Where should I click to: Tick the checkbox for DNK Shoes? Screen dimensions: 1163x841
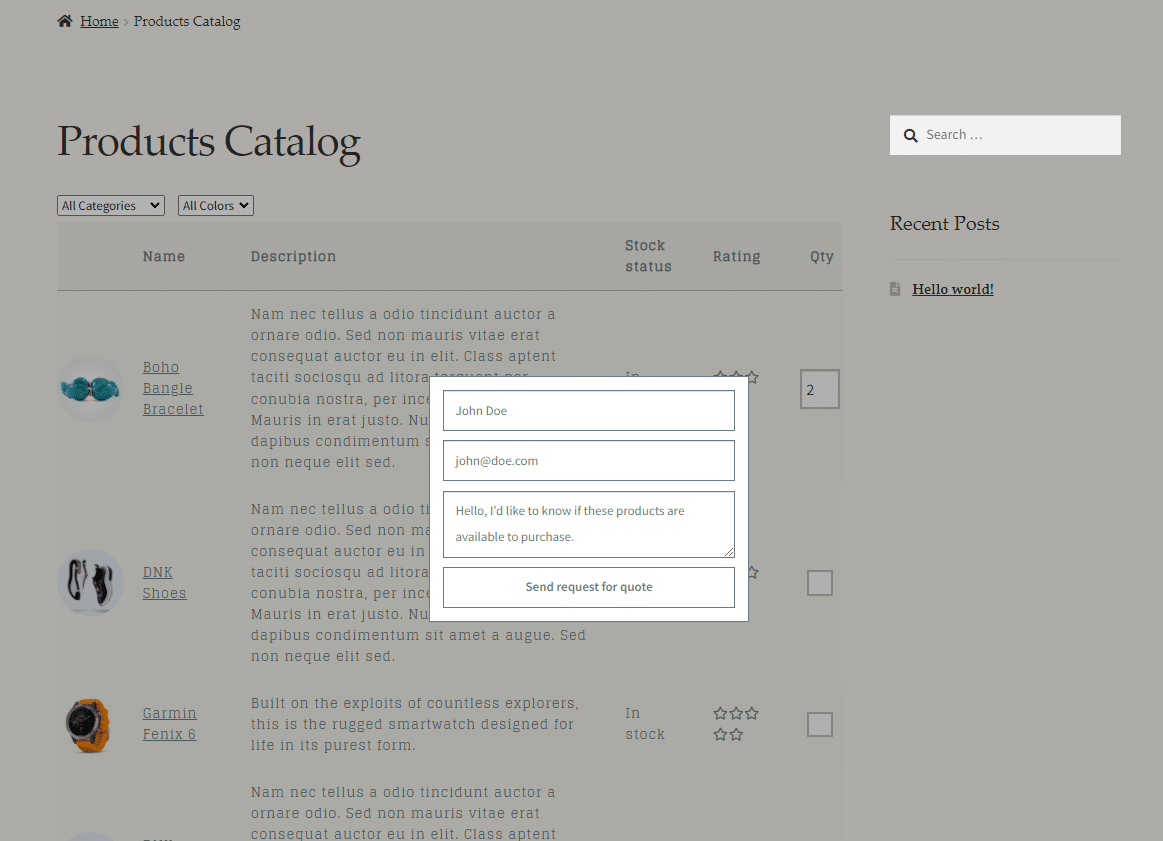point(820,583)
